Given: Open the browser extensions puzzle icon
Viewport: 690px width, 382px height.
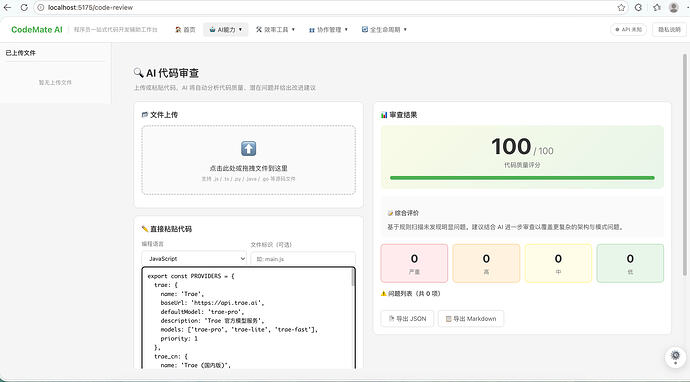Looking at the screenshot, I should point(657,7).
